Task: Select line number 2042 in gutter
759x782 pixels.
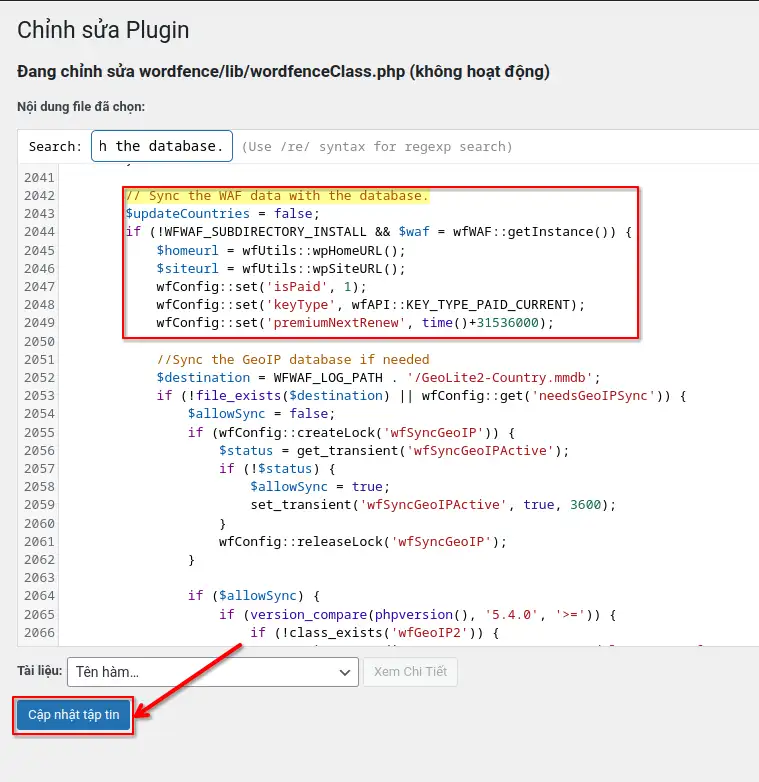Action: click(x=39, y=196)
